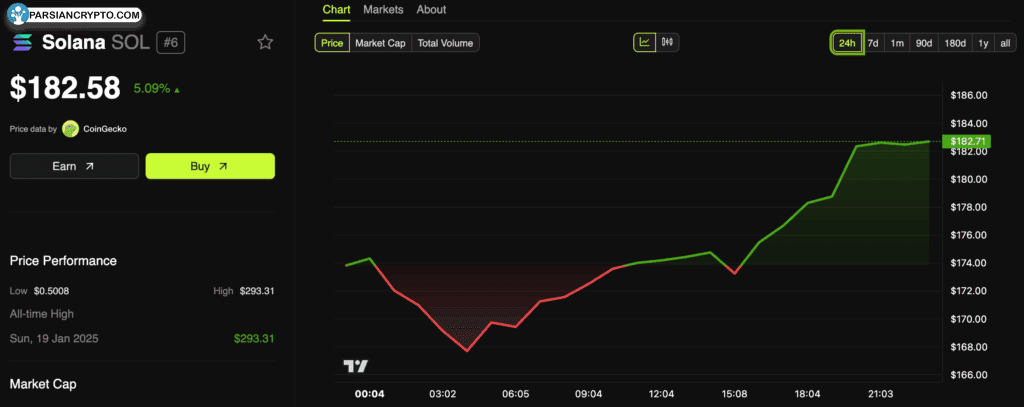The height and width of the screenshot is (407, 1024).
Task: Set chart range to 180d
Action: pos(955,43)
